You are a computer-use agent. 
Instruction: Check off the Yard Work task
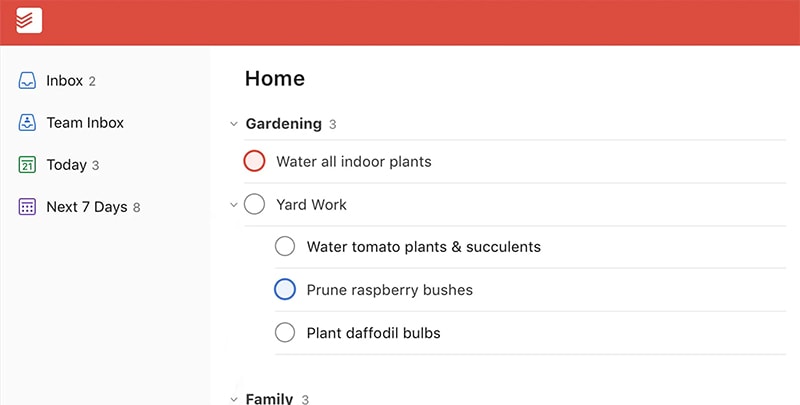pyautogui.click(x=254, y=204)
